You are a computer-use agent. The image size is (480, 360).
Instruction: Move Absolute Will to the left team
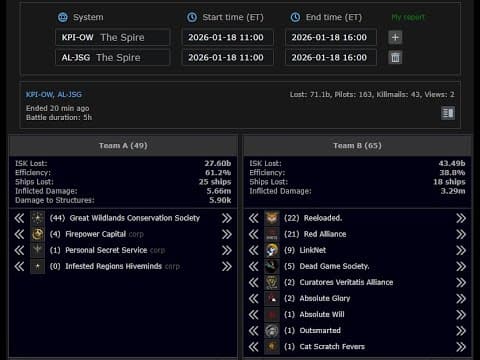pyautogui.click(x=254, y=314)
